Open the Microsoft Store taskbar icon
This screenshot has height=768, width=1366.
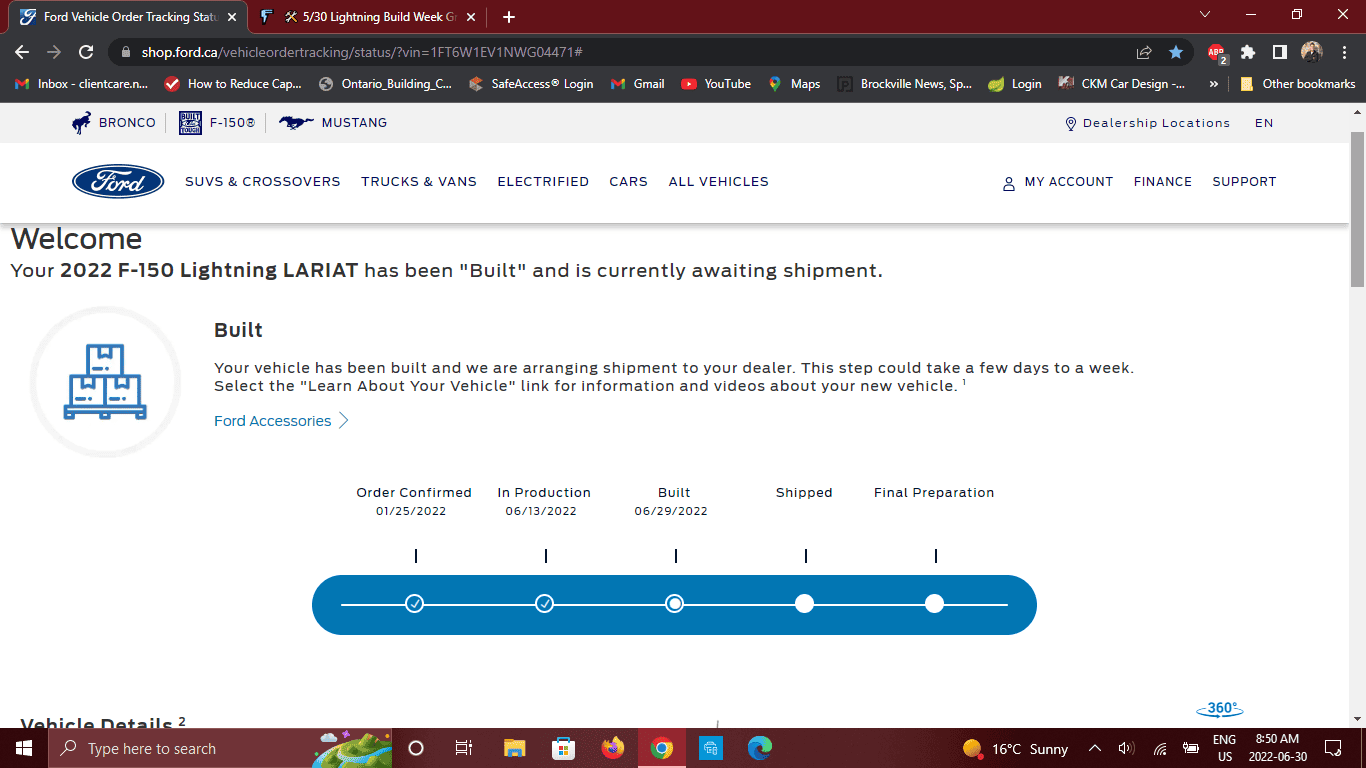point(563,748)
